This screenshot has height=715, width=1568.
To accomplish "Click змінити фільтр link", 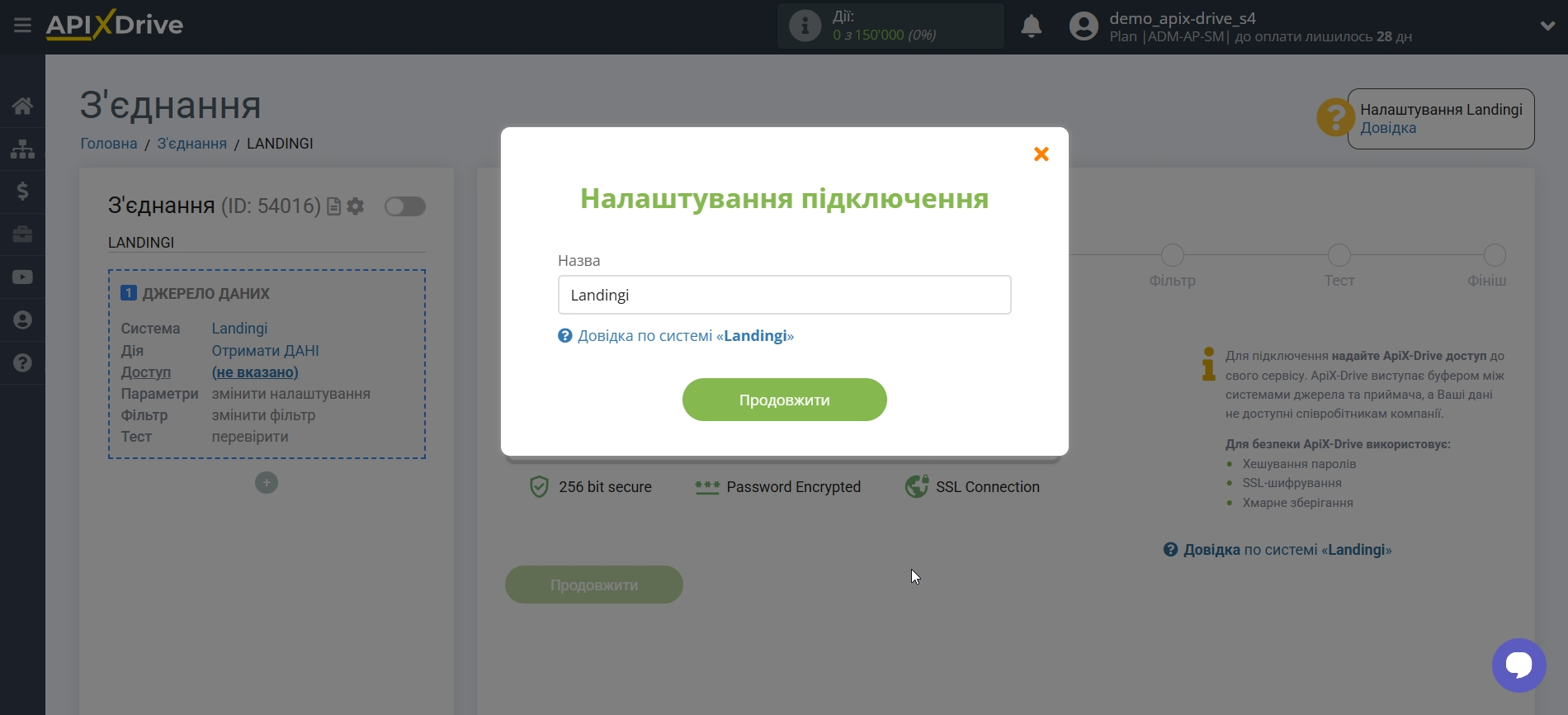I will click(263, 415).
